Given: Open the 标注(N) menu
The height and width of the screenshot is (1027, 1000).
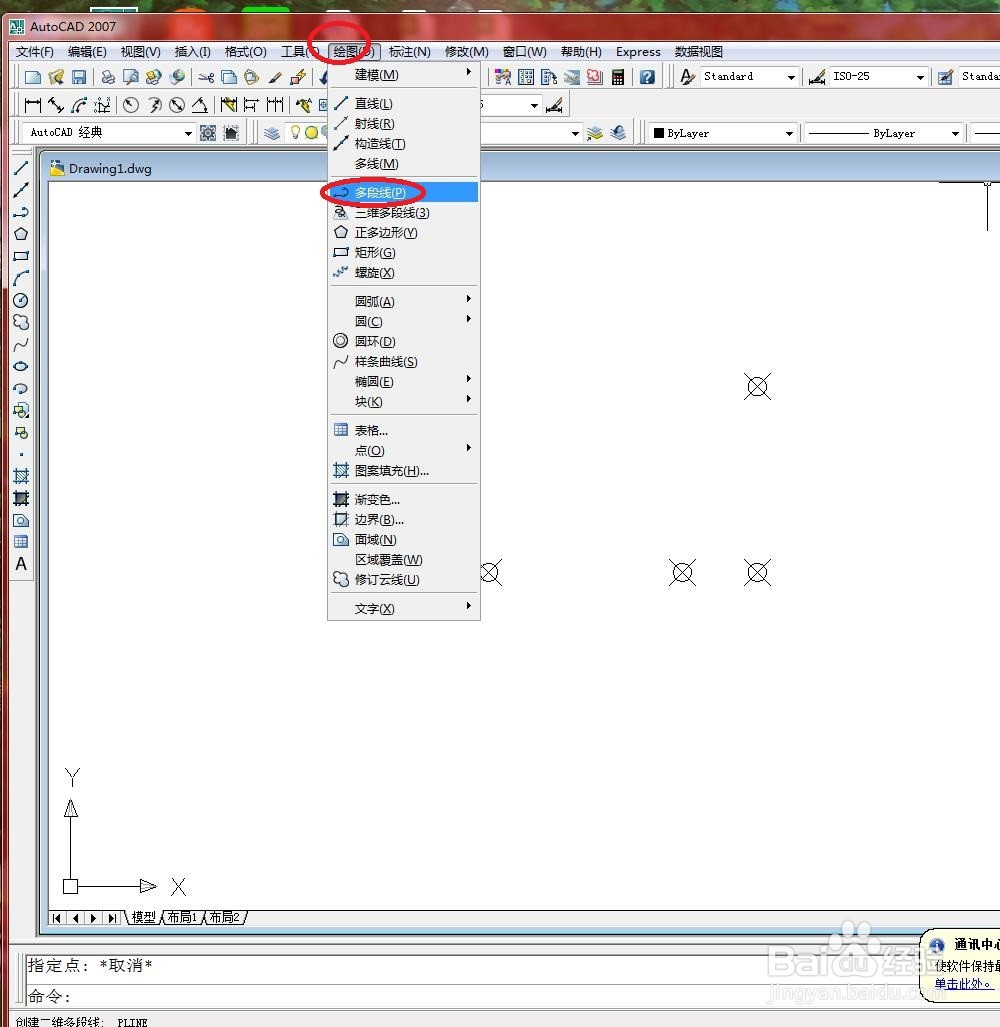Looking at the screenshot, I should [409, 52].
